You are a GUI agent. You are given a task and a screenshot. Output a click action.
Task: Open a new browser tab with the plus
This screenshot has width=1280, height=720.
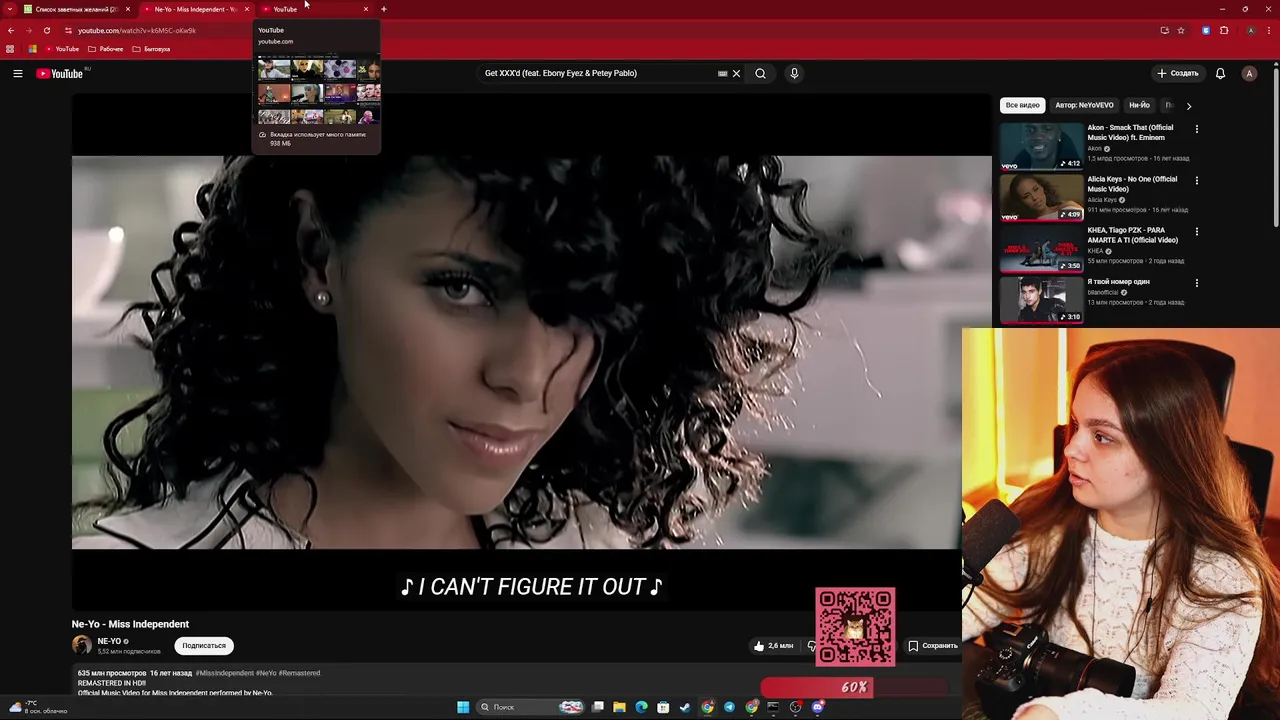(384, 9)
